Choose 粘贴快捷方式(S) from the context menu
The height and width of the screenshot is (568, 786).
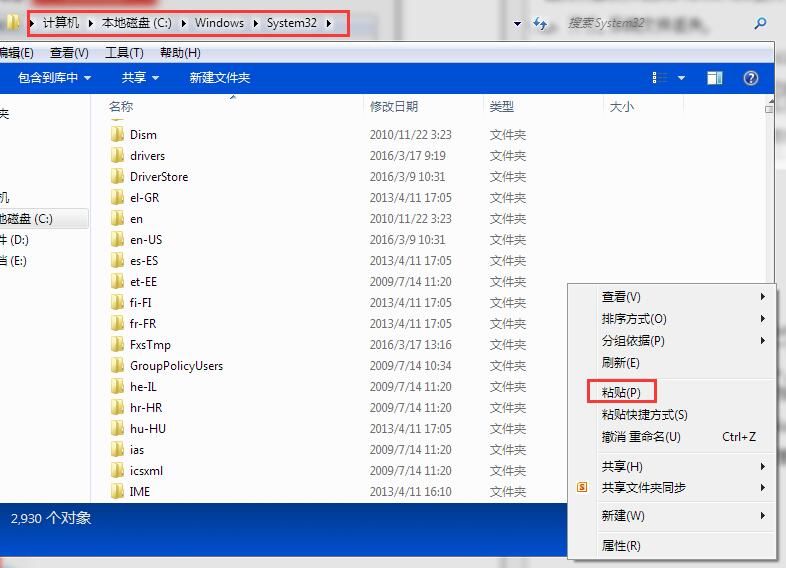tap(645, 415)
